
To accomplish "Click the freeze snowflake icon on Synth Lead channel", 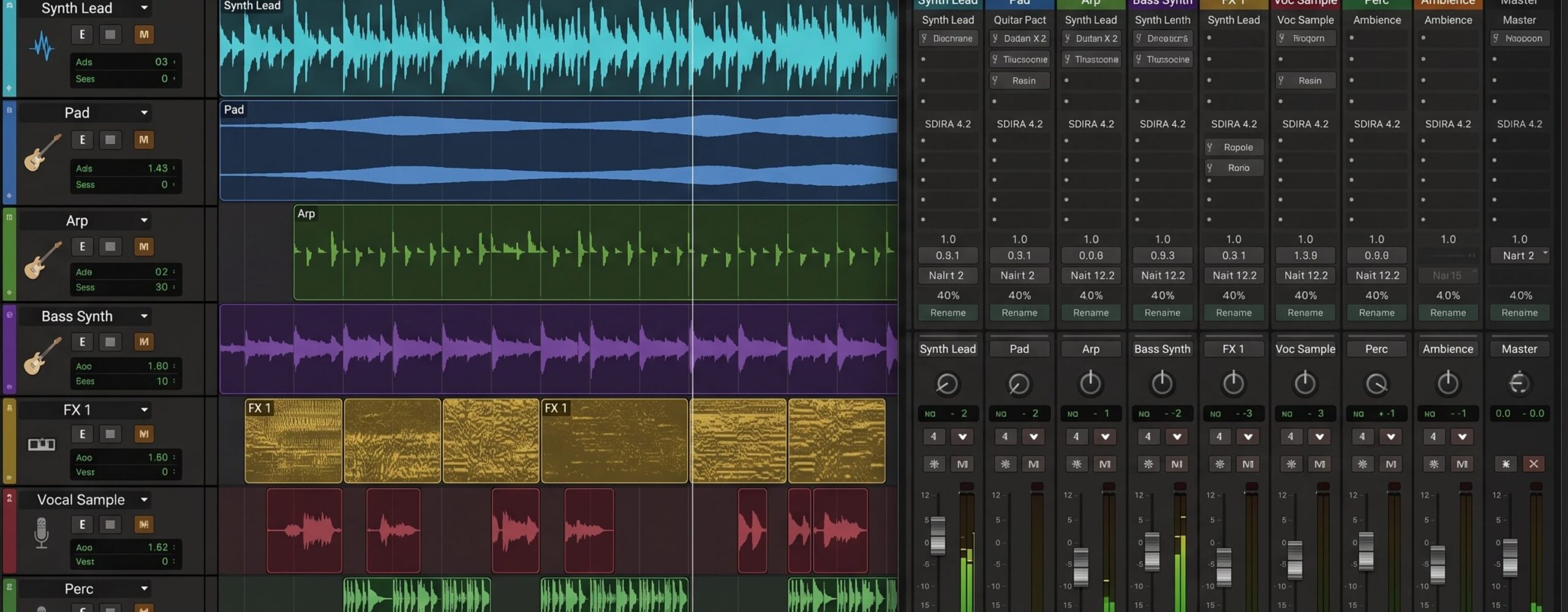I will [934, 464].
